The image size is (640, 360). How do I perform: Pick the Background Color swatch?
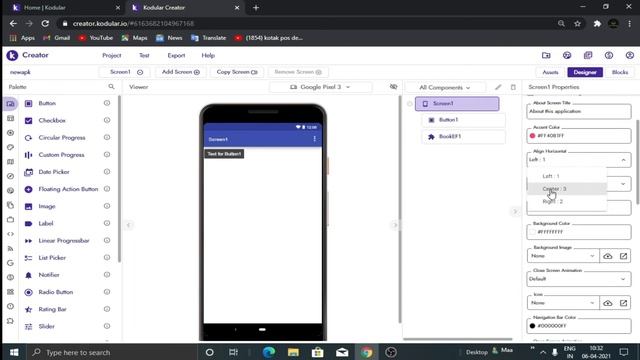pyautogui.click(x=532, y=232)
